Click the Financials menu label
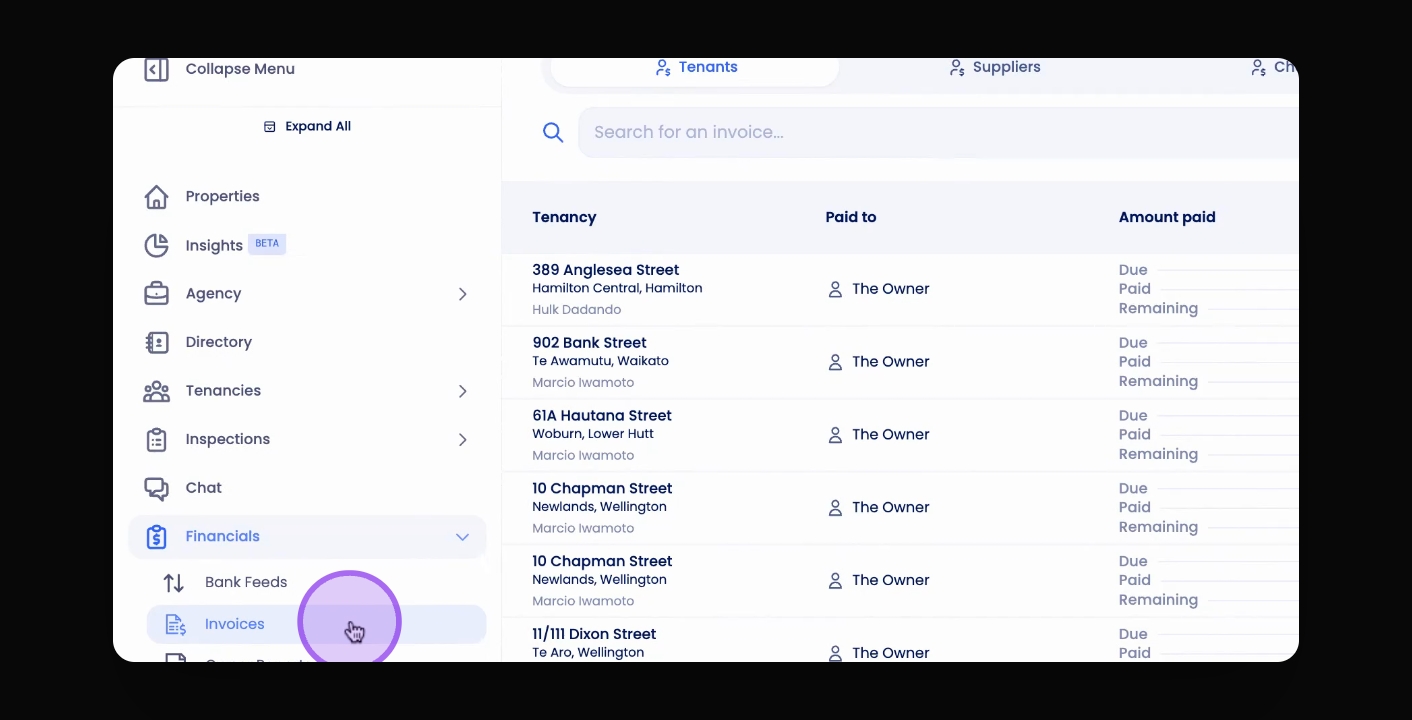The image size is (1412, 720). coord(222,537)
